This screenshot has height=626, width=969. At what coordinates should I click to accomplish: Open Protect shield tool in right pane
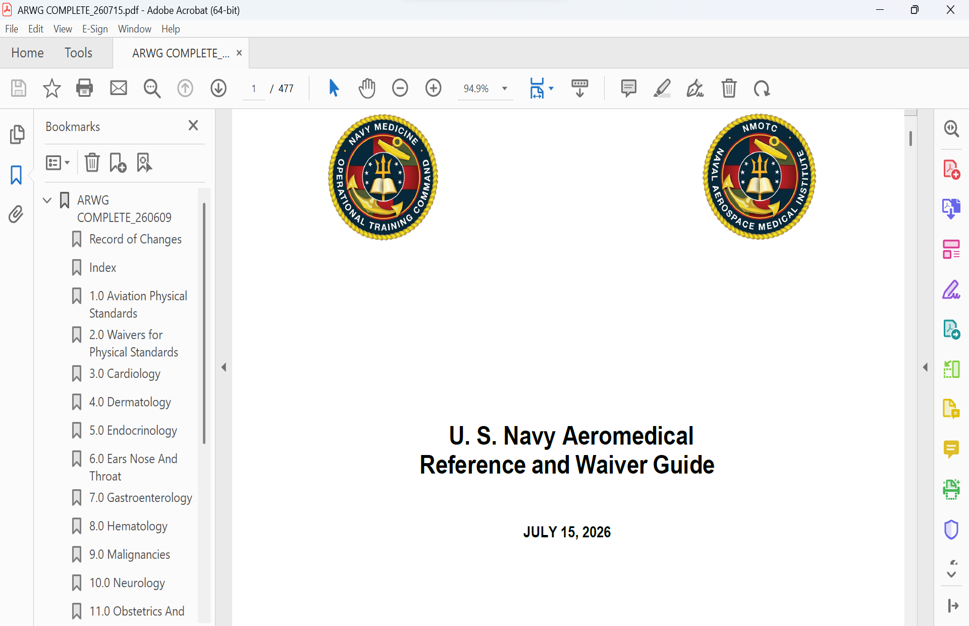(x=952, y=530)
